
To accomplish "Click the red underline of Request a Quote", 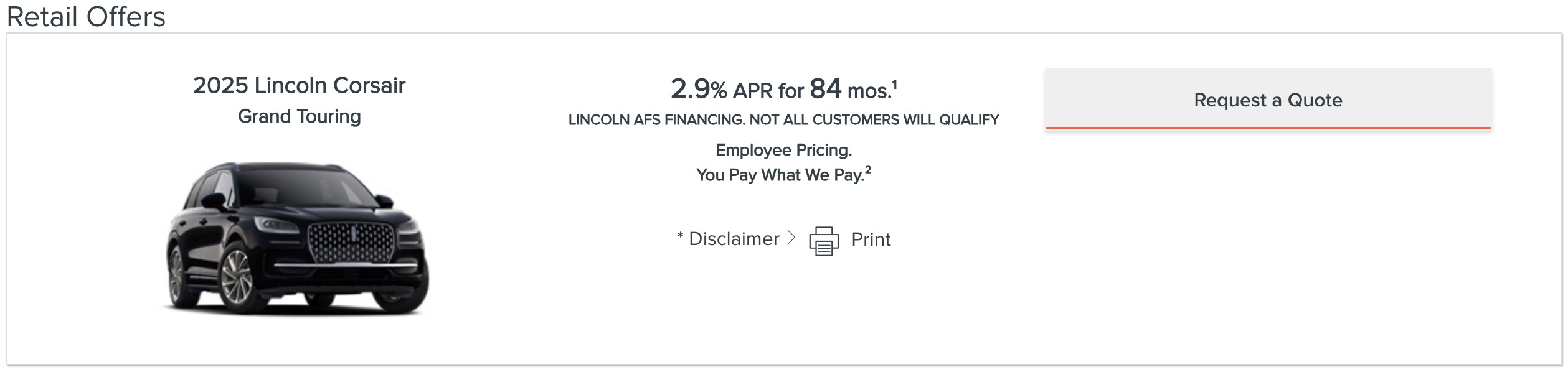I will point(1268,128).
